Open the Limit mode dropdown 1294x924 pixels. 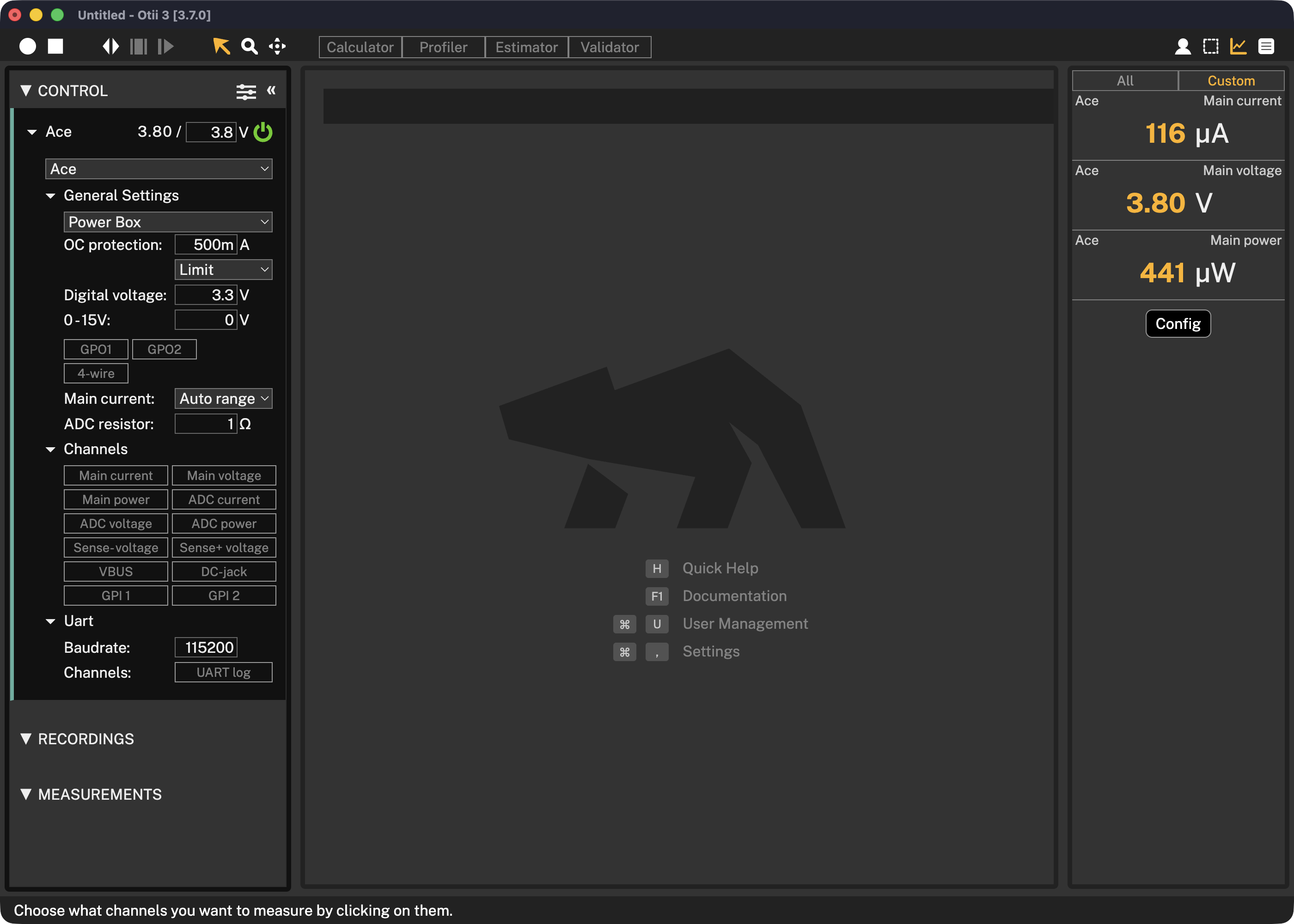224,270
